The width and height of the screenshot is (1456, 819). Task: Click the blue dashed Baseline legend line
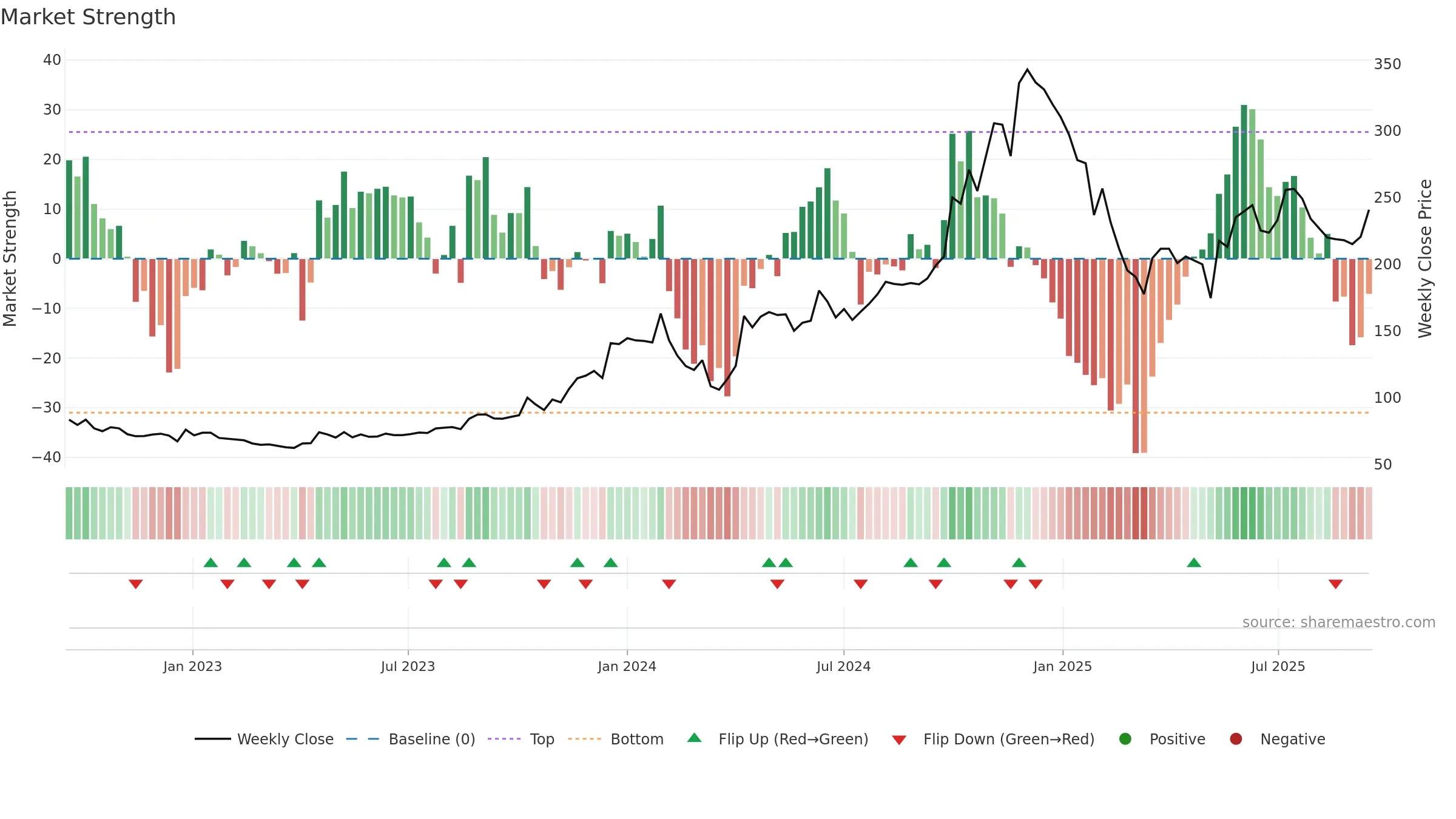pos(363,739)
